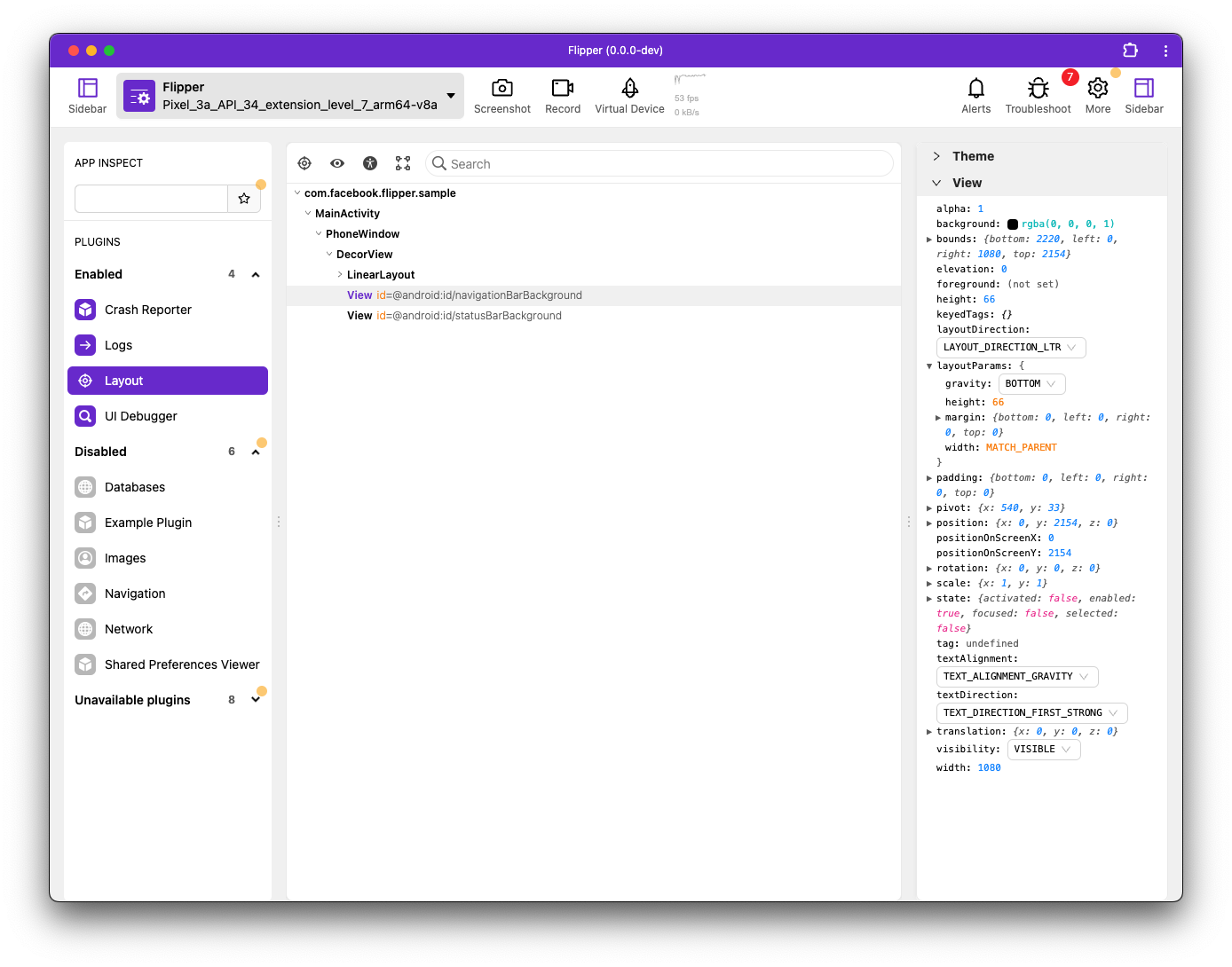This screenshot has height=967, width=1232.
Task: Expand the pivot property triangle
Action: pyautogui.click(x=929, y=508)
